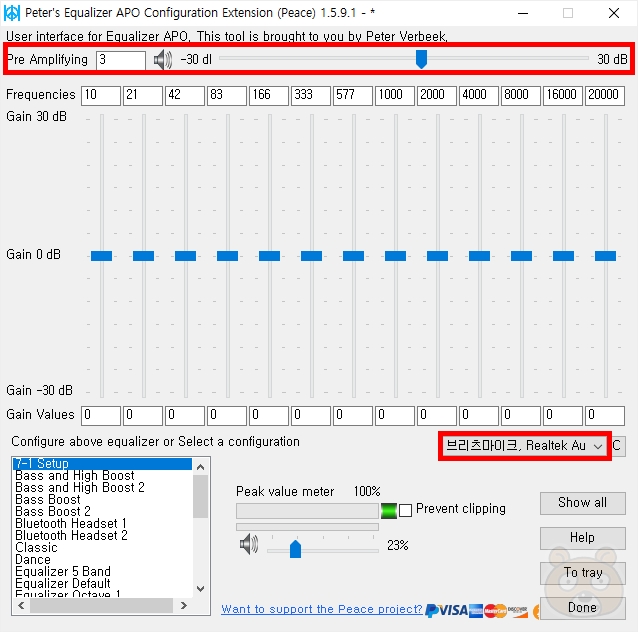Open the Realtek audio device dropdown
Image resolution: width=638 pixels, height=632 pixels.
pos(524,446)
